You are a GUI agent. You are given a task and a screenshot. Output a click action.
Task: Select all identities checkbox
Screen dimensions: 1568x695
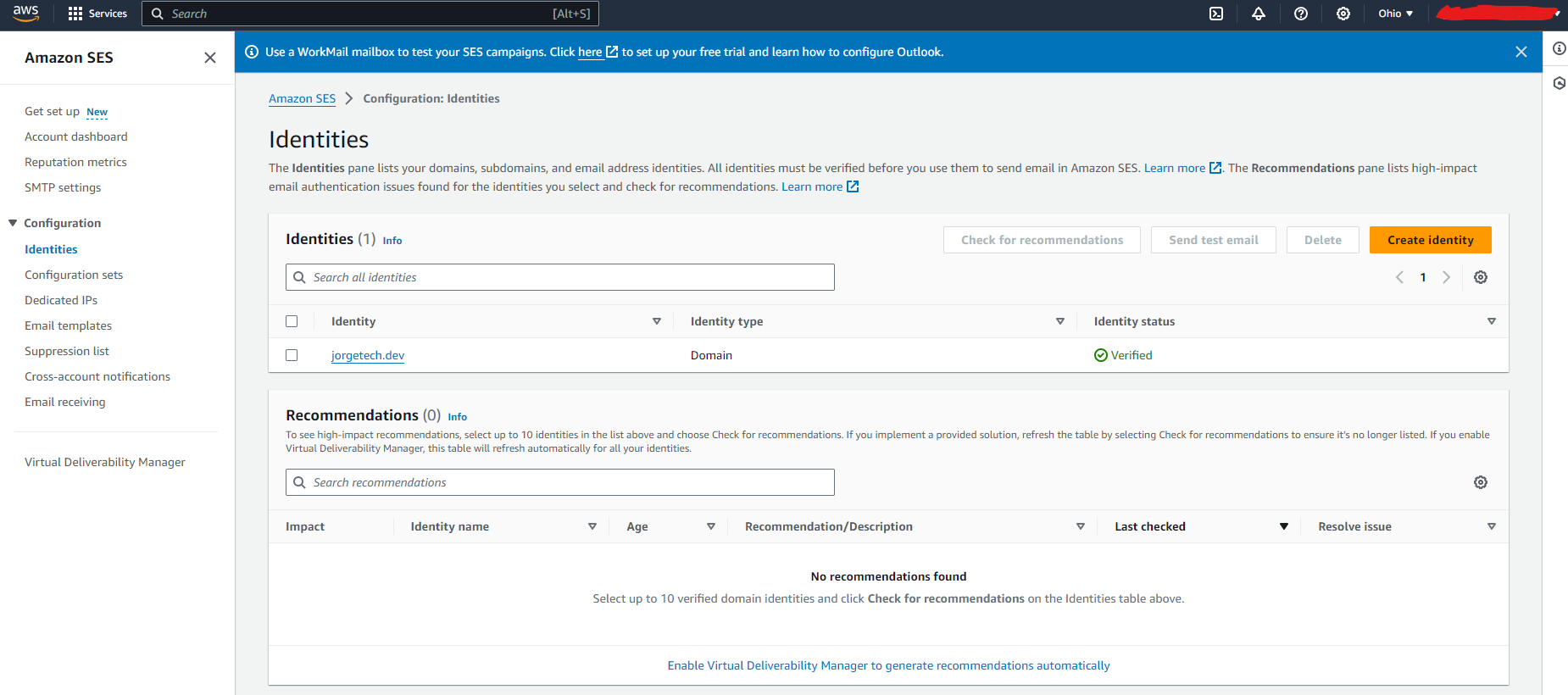pyautogui.click(x=292, y=321)
